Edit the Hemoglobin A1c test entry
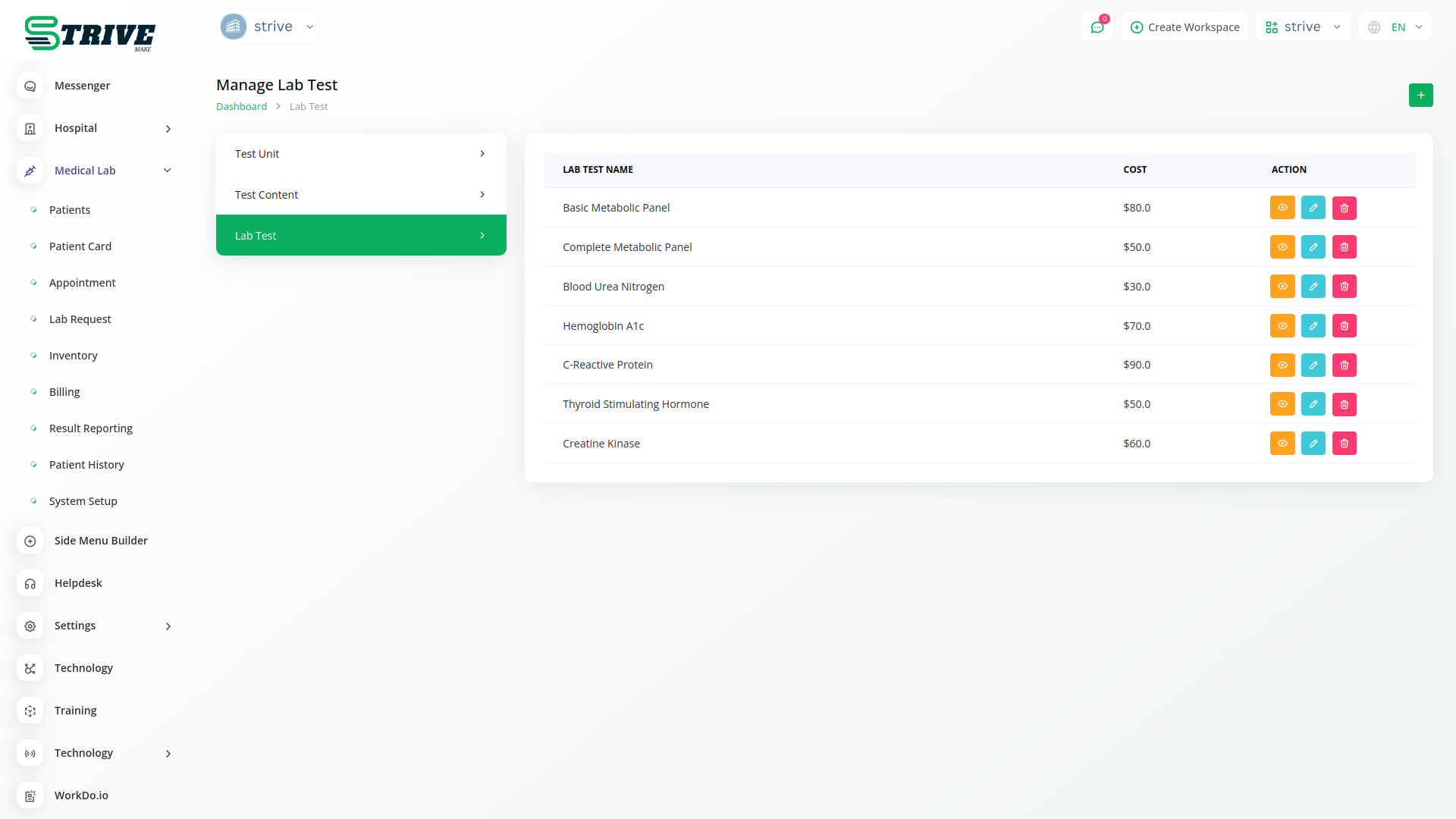The height and width of the screenshot is (819, 1456). tap(1313, 326)
